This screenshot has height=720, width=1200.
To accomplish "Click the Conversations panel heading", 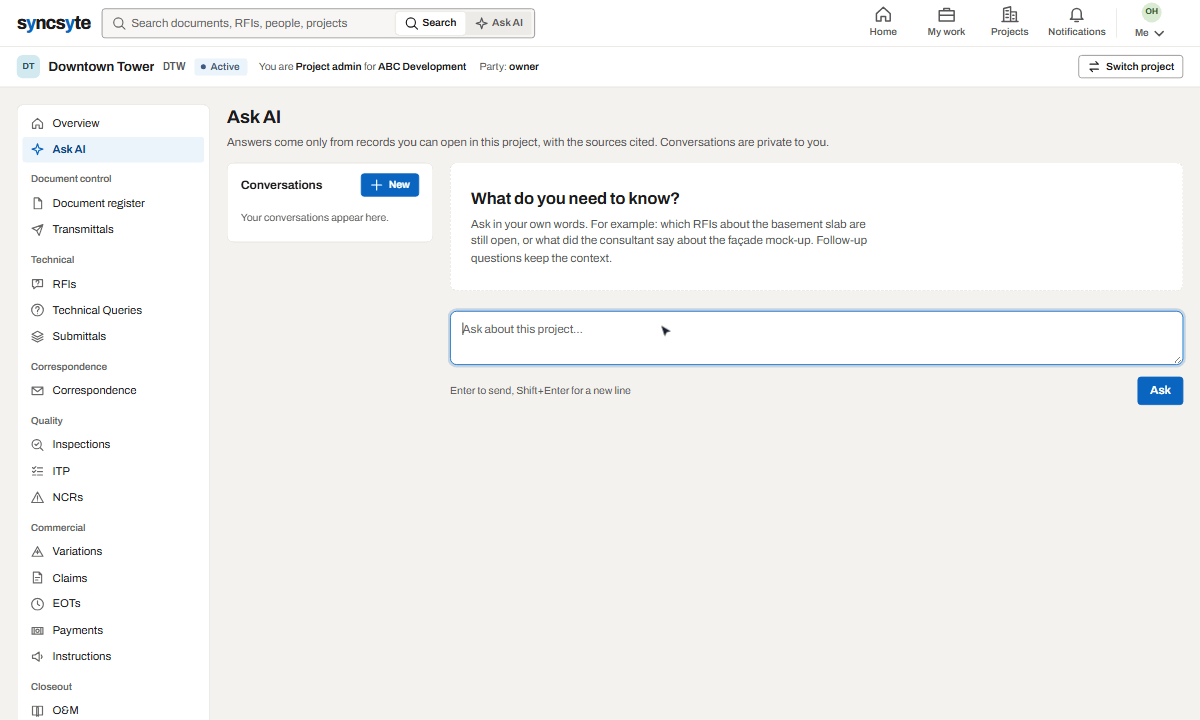I will coord(282,185).
